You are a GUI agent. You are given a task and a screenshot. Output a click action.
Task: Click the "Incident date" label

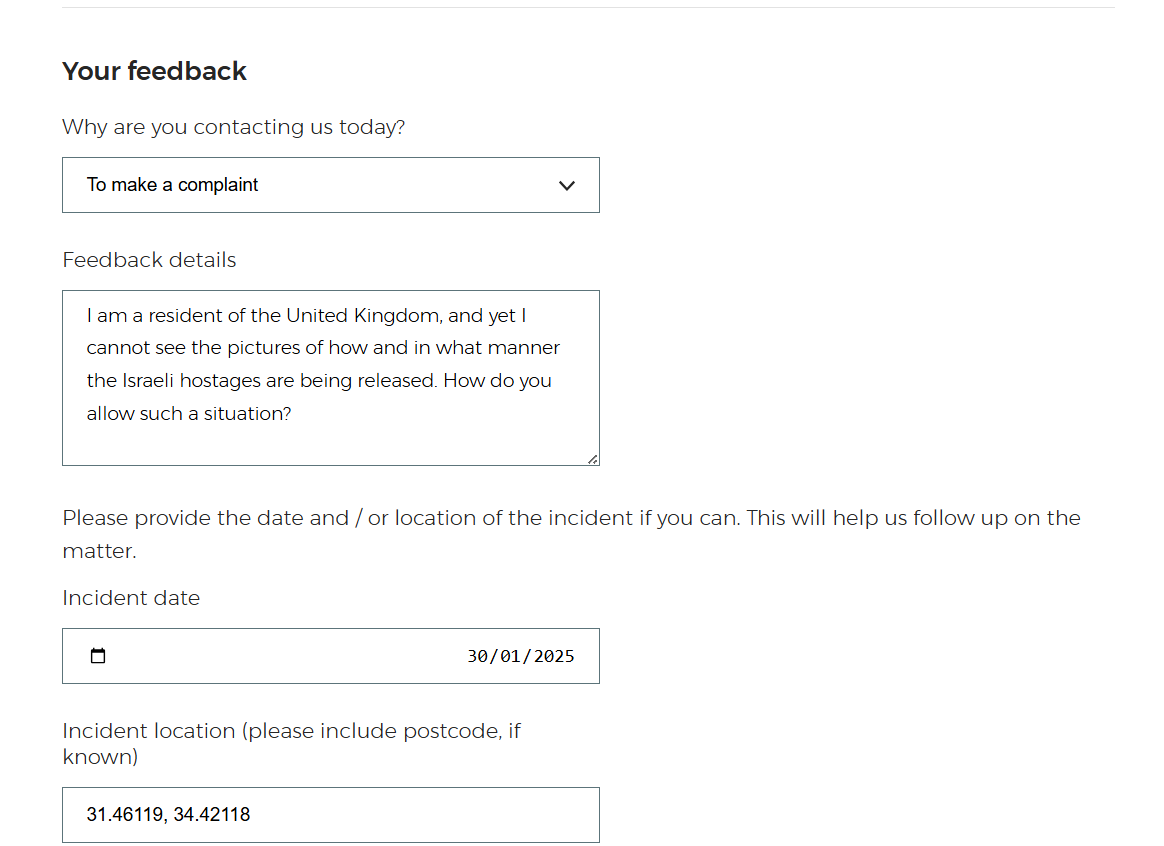pyautogui.click(x=131, y=598)
